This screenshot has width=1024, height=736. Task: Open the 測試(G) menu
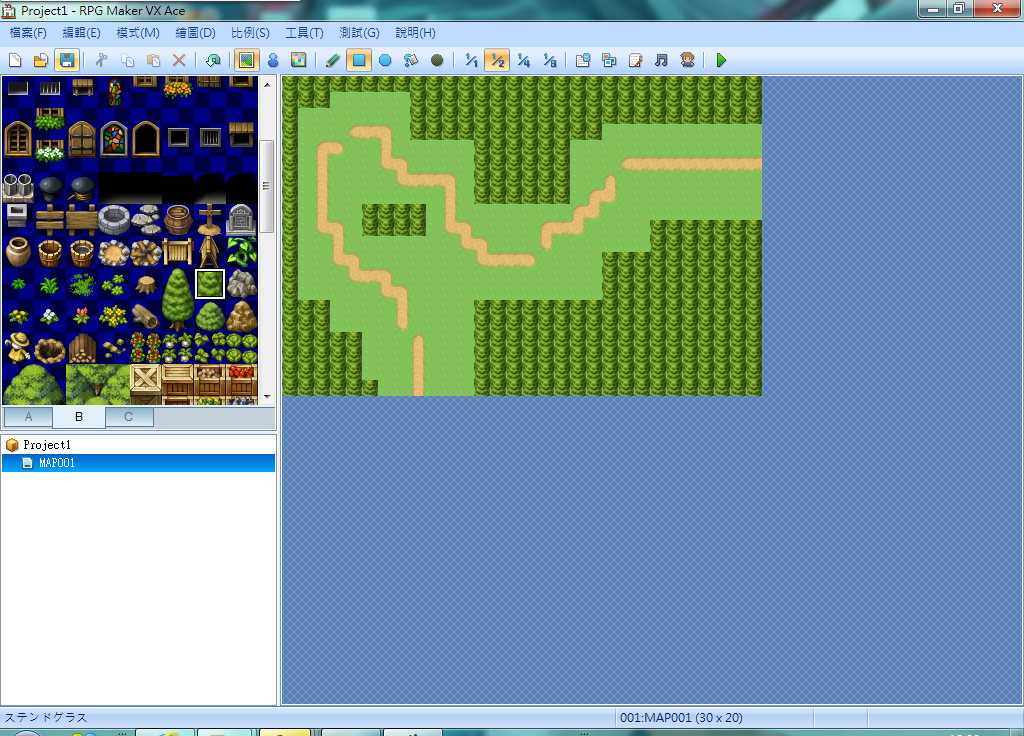359,33
